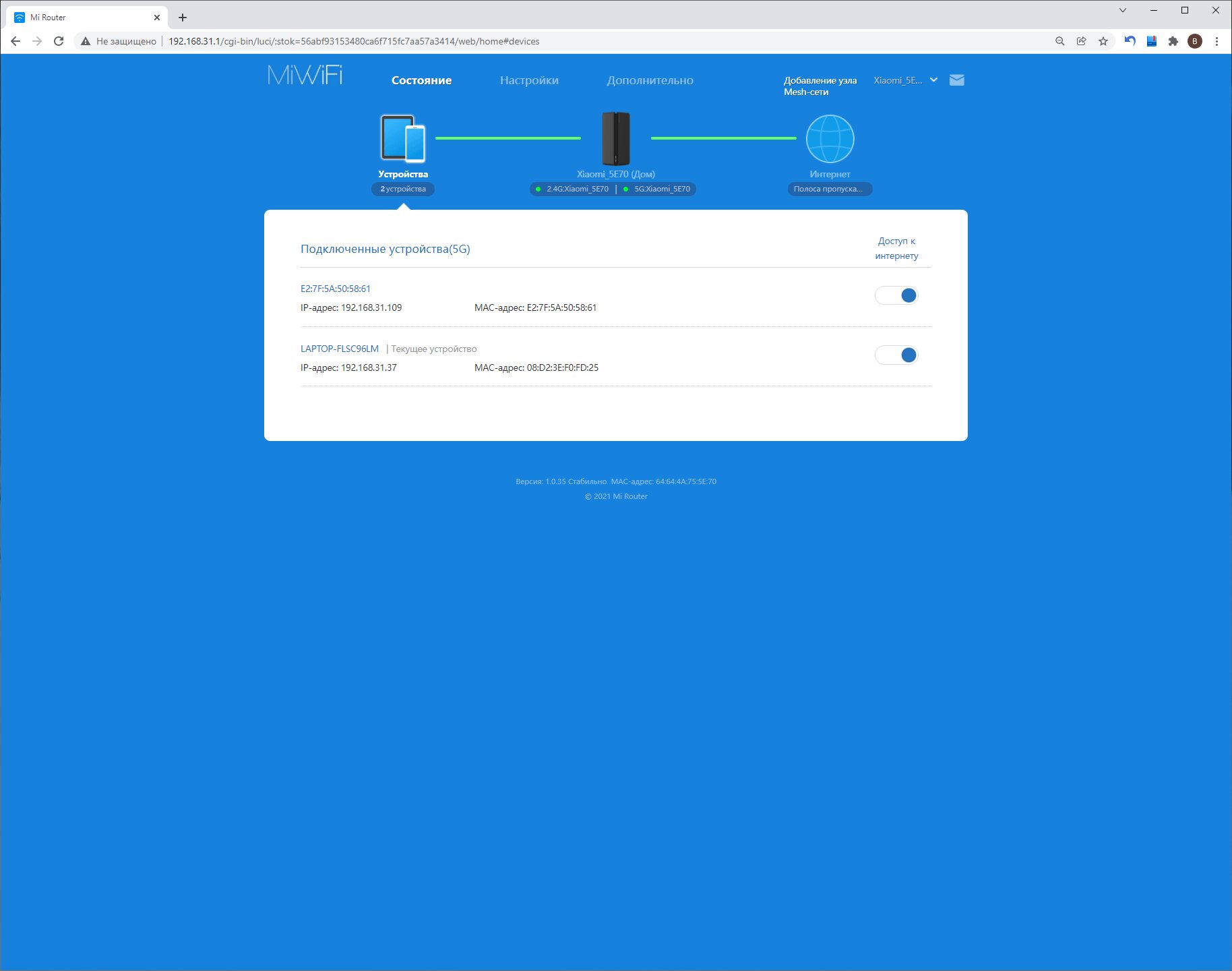The image size is (1232, 971).
Task: Click the © 2021 Mi Router footer
Action: pyautogui.click(x=616, y=496)
